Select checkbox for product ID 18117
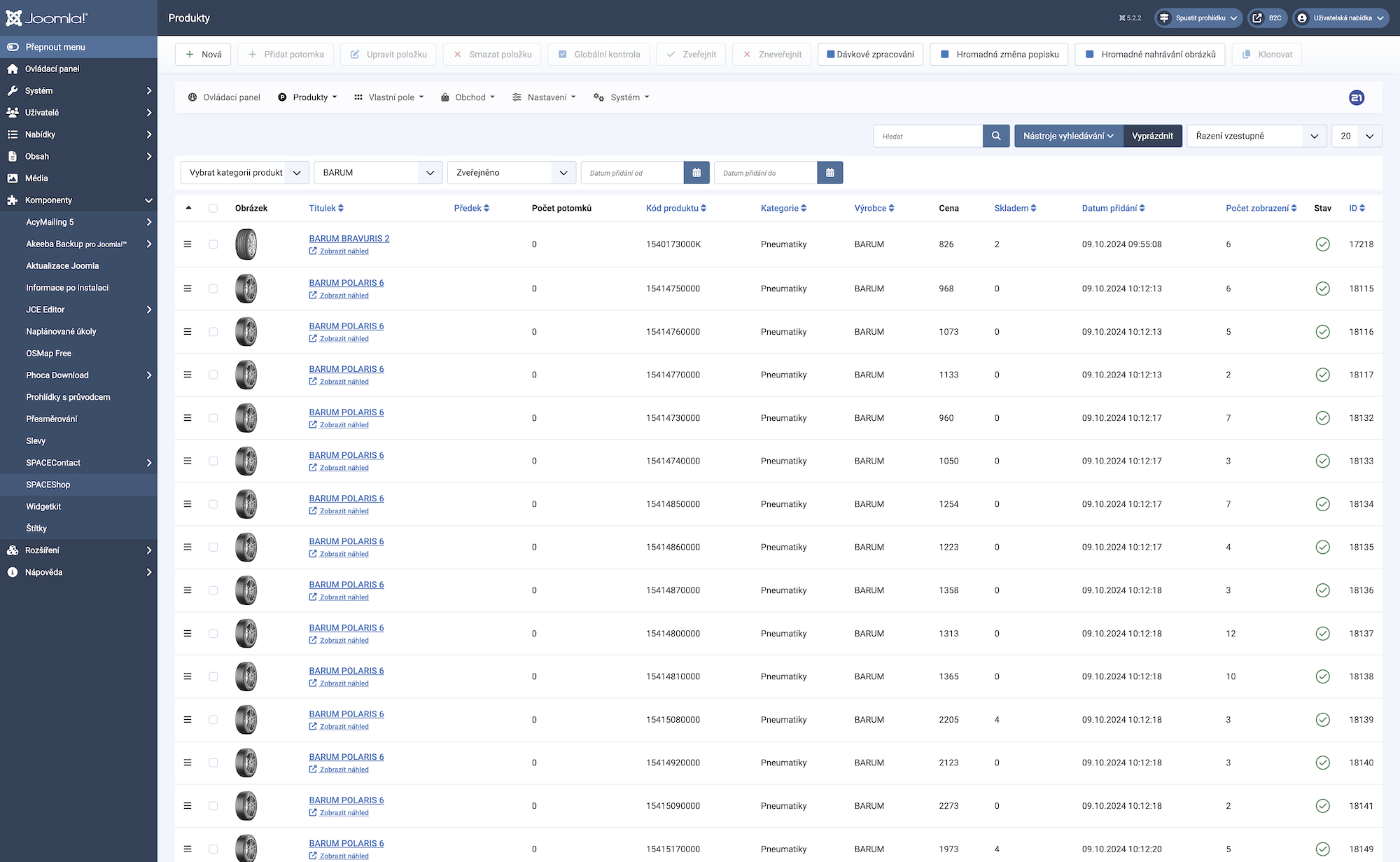Screen dimensions: 1400x862 (x=213, y=375)
